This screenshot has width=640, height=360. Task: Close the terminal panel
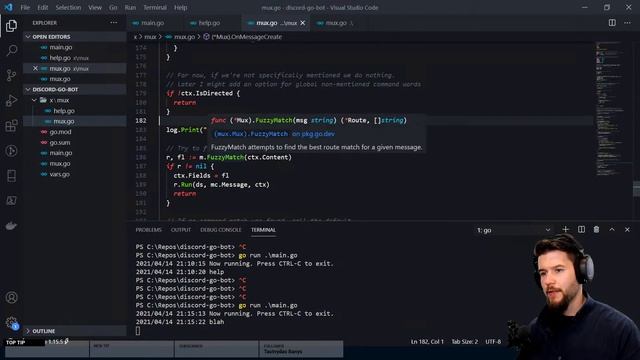coord(627,229)
